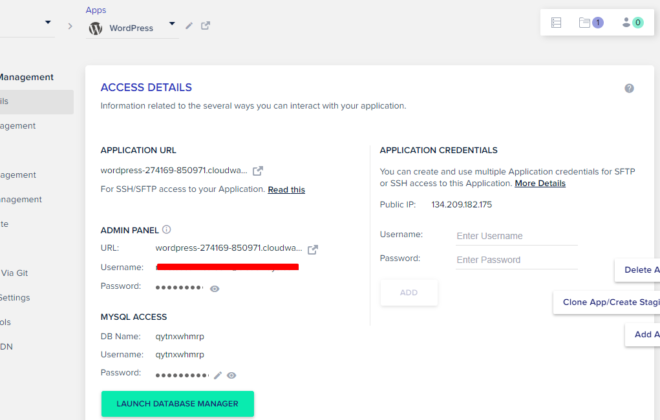The height and width of the screenshot is (420, 660).
Task: Open the WordPress app external link icon in breadcrumb
Action: [205, 26]
